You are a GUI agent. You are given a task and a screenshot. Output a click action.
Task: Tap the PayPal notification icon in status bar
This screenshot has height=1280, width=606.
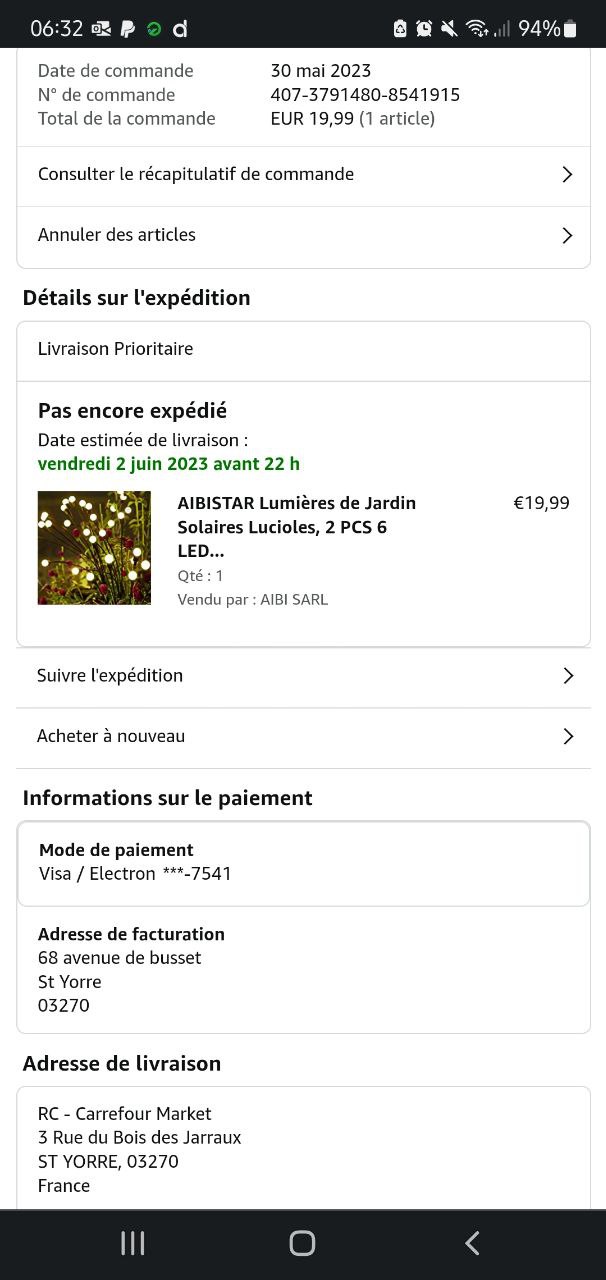click(x=127, y=29)
